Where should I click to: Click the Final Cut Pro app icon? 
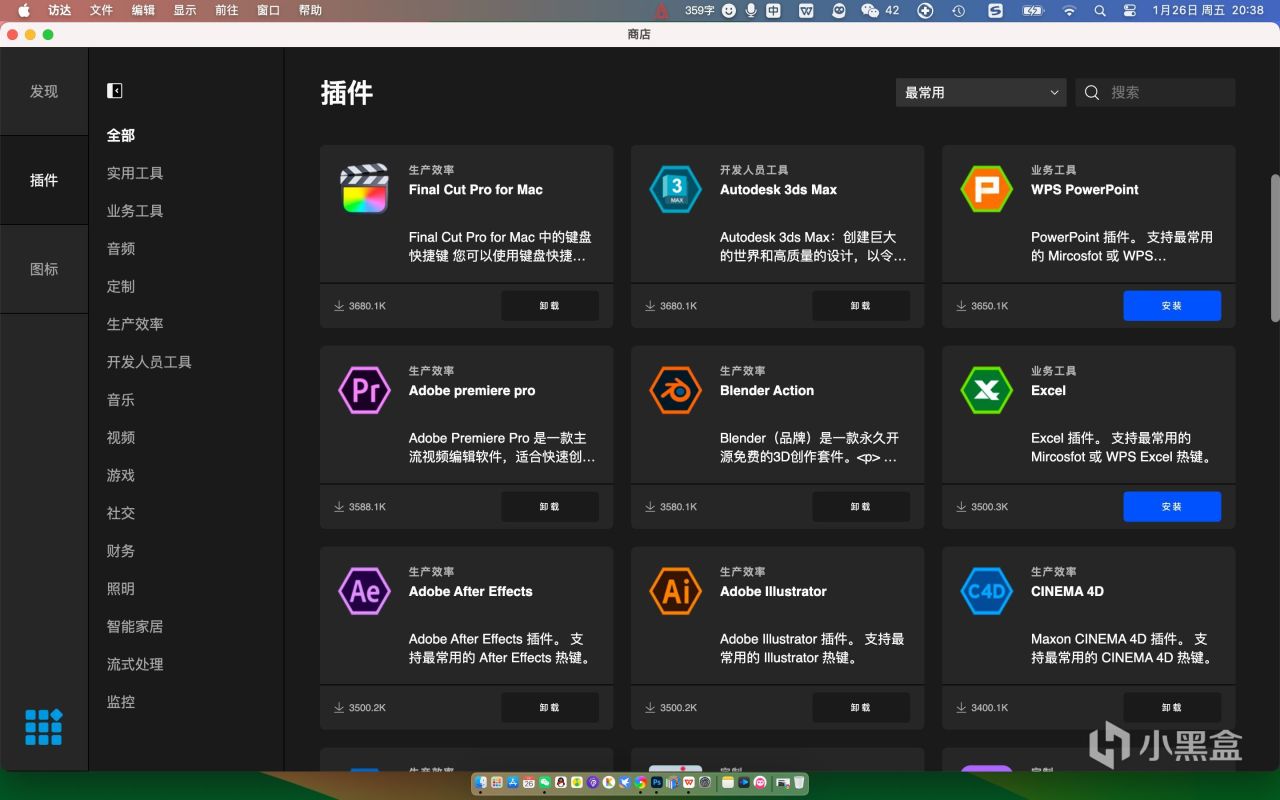tap(364, 189)
